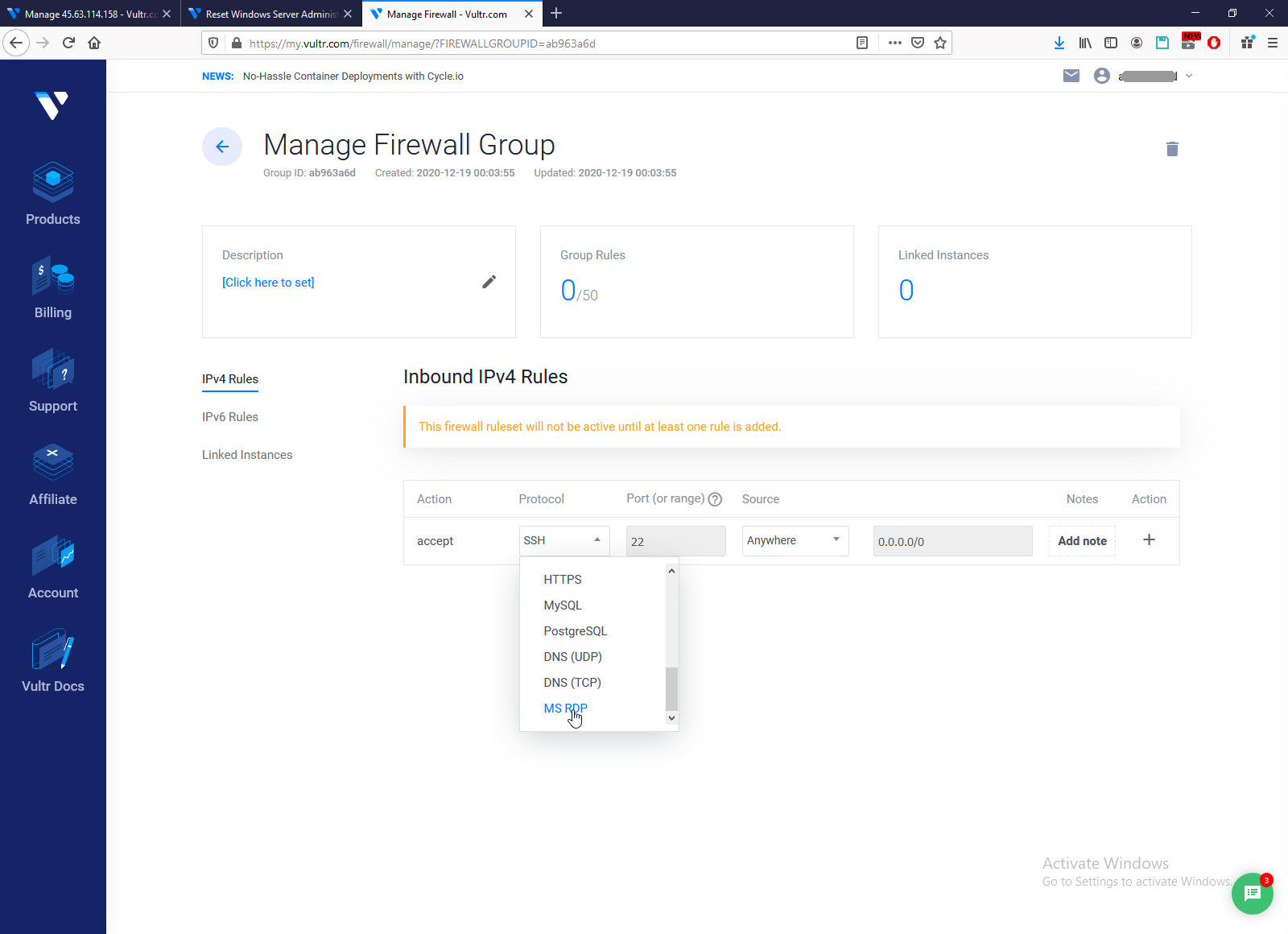Delete firewall group with trash icon
The height and width of the screenshot is (934, 1288).
[1172, 149]
